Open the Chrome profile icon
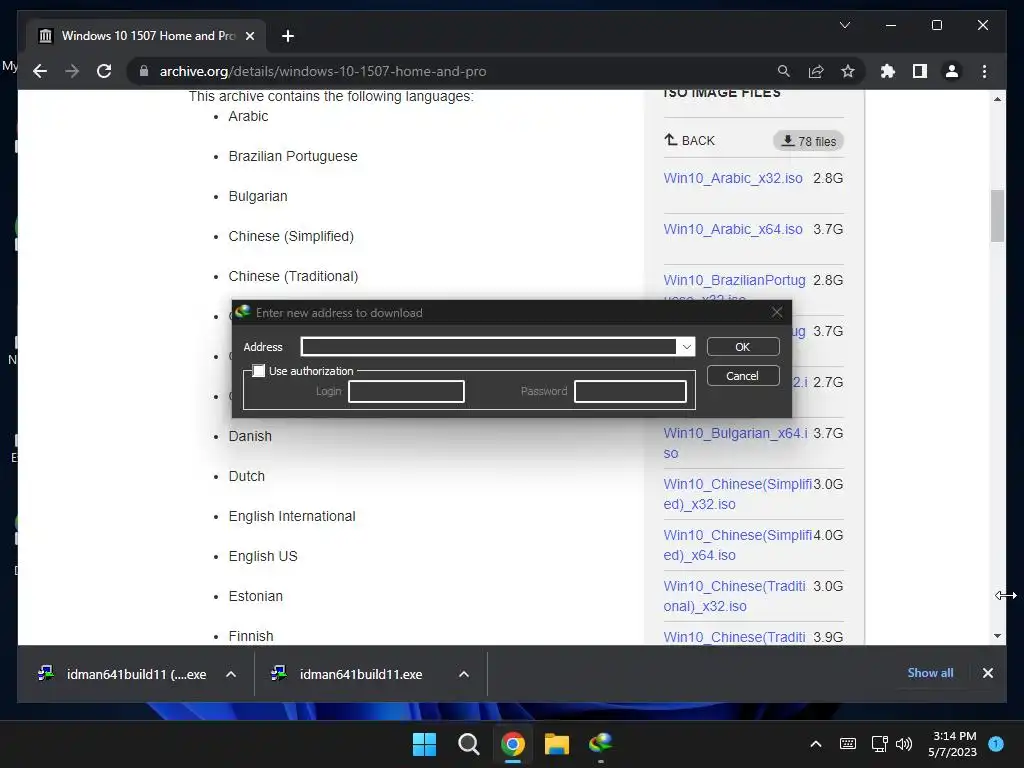This screenshot has height=768, width=1024. coord(952,71)
